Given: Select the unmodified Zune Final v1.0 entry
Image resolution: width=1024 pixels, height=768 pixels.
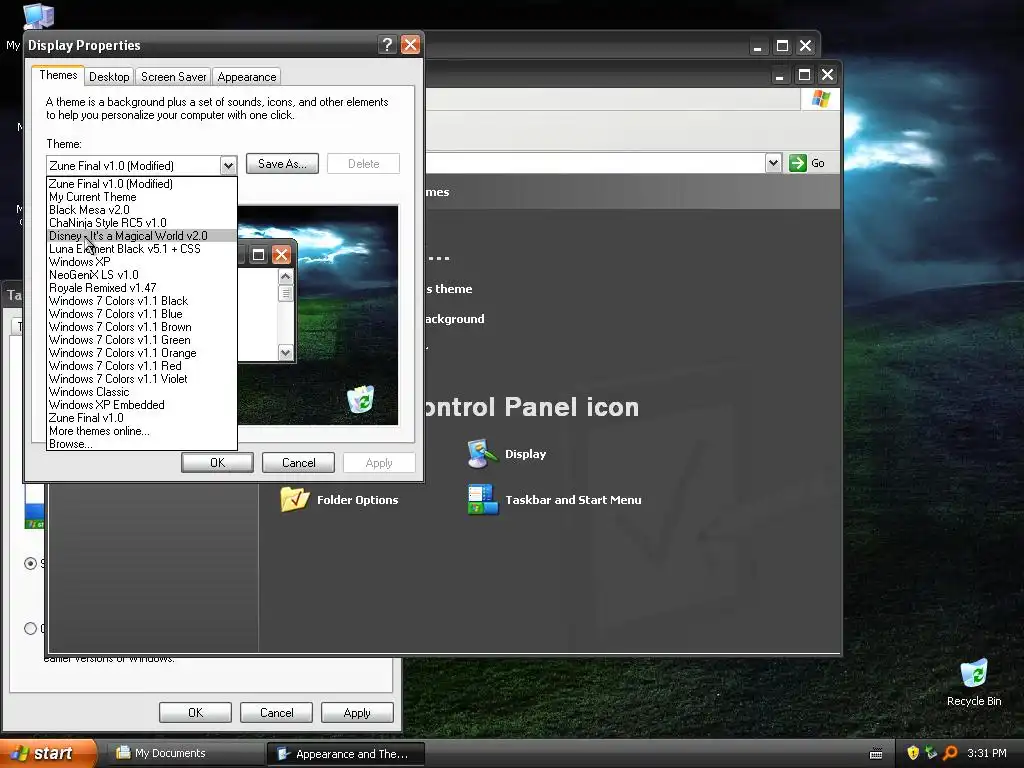Looking at the screenshot, I should coord(142,418).
